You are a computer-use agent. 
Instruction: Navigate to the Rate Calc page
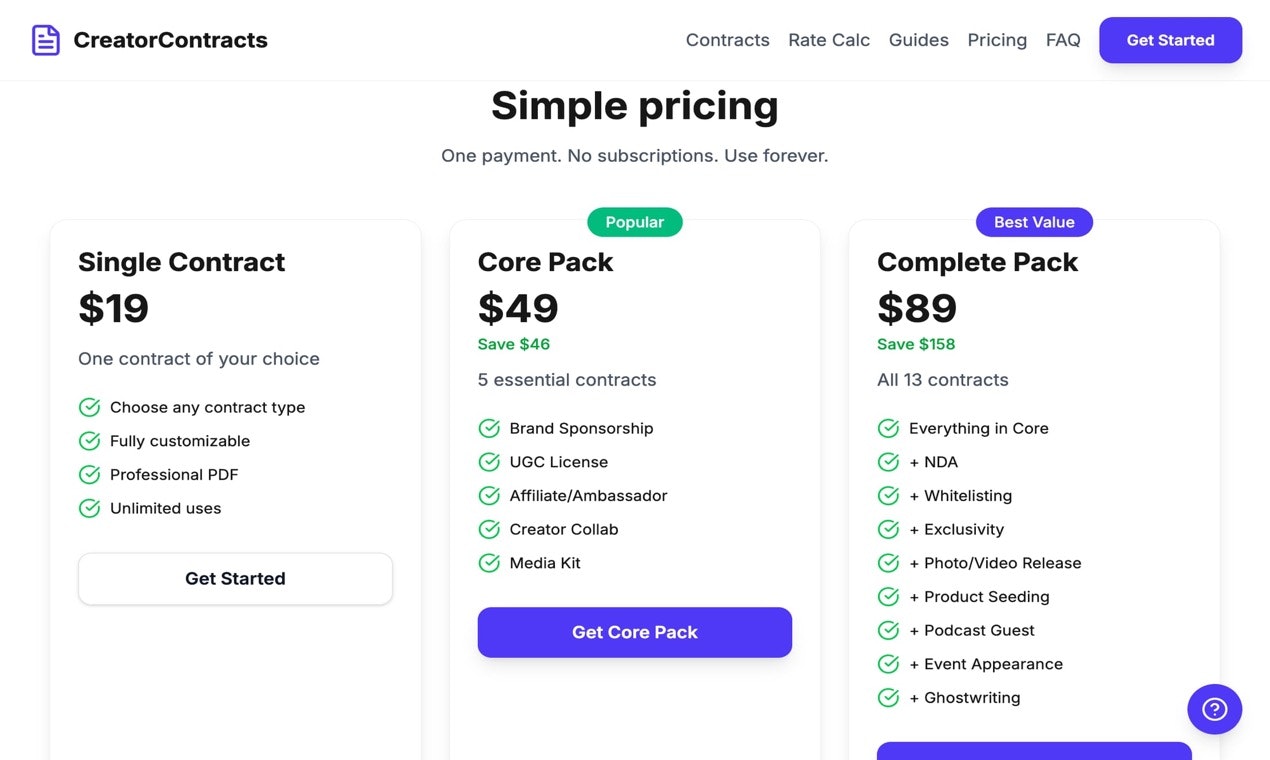(829, 40)
